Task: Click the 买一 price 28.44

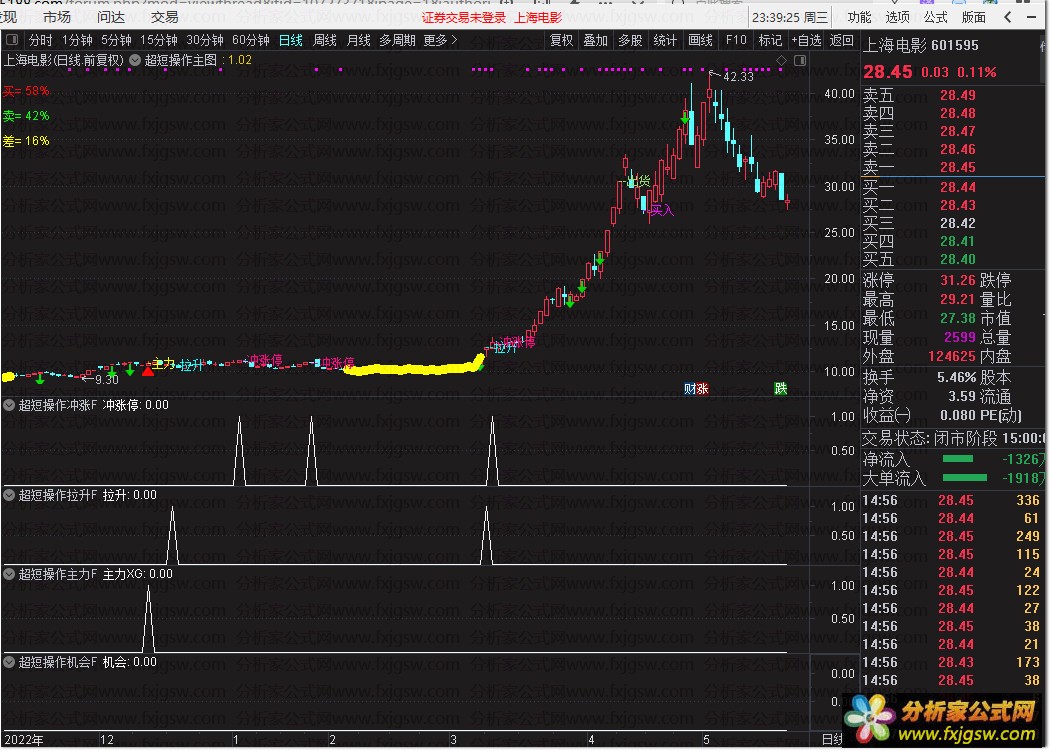Action: [957, 187]
